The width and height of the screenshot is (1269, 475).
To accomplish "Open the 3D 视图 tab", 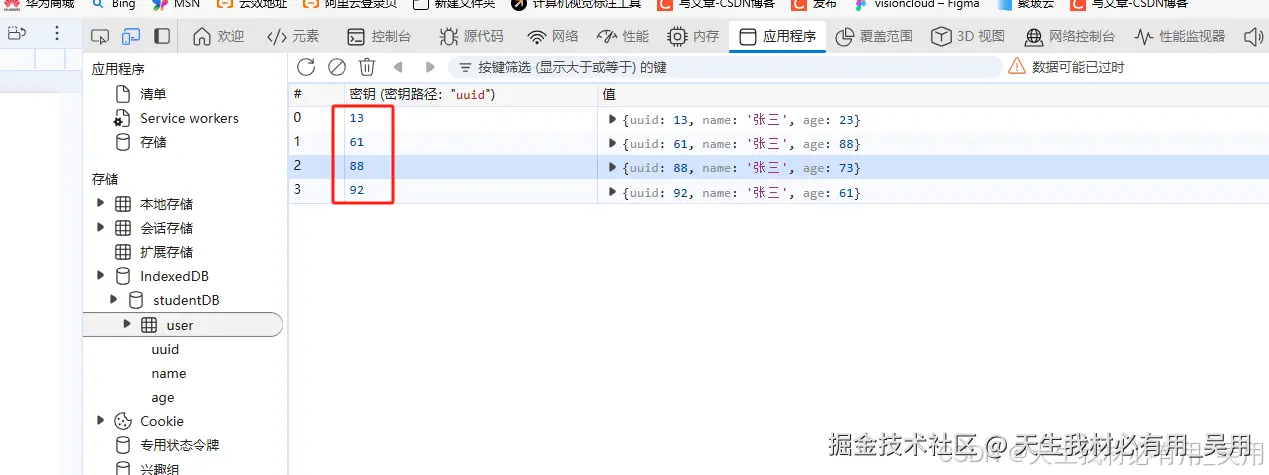I will pyautogui.click(x=968, y=37).
